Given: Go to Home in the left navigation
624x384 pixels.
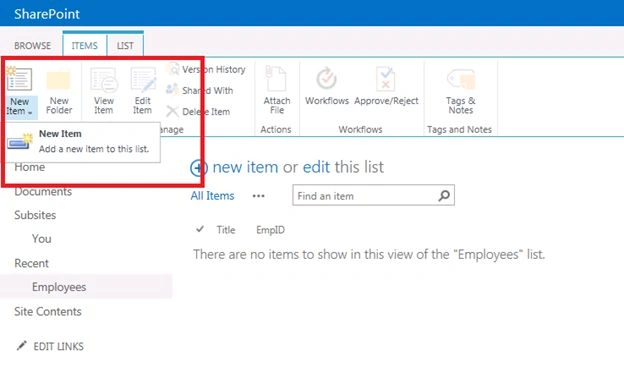Looking at the screenshot, I should (x=29, y=167).
